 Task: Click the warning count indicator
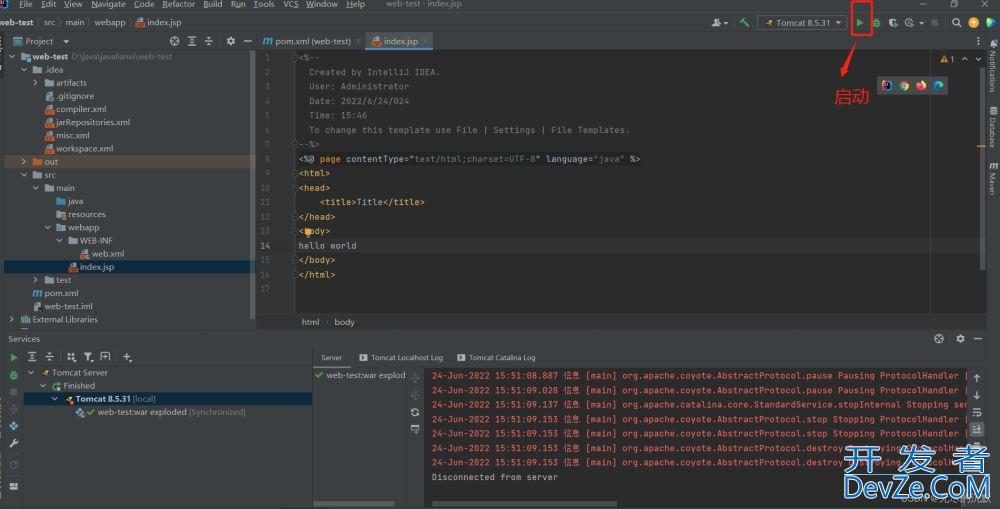(x=948, y=59)
